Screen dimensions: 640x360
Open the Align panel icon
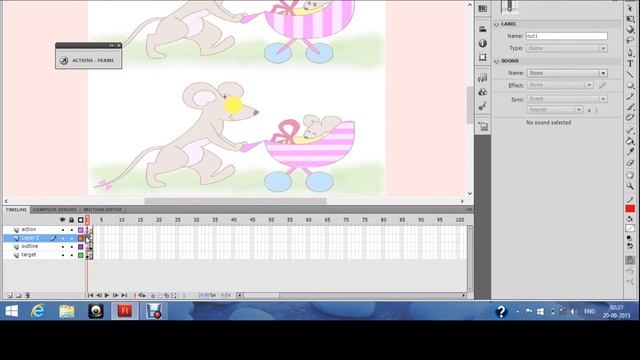(482, 29)
